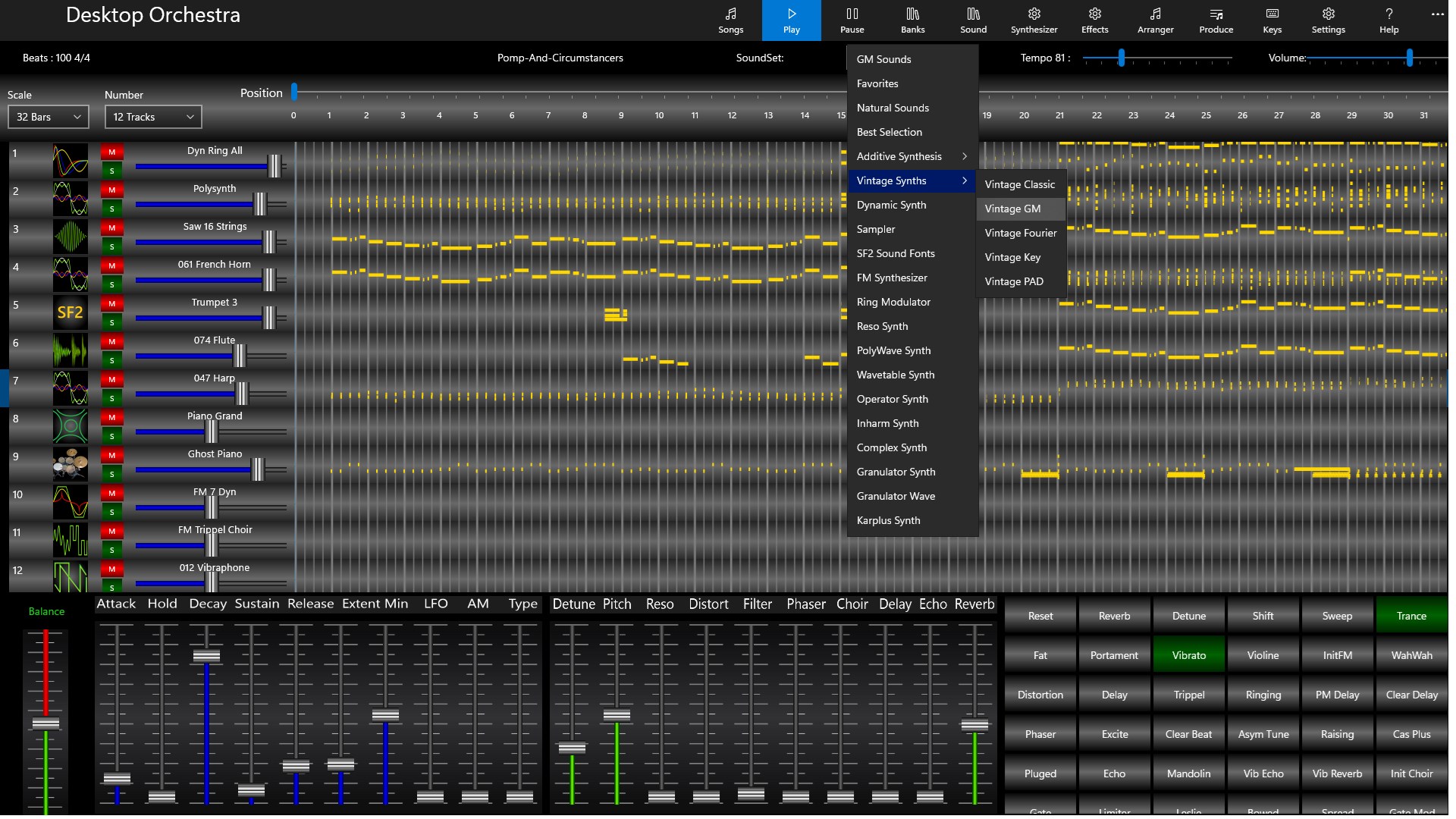Image resolution: width=1456 pixels, height=819 pixels.
Task: Mute the 074 Flute track
Action: pyautogui.click(x=112, y=342)
